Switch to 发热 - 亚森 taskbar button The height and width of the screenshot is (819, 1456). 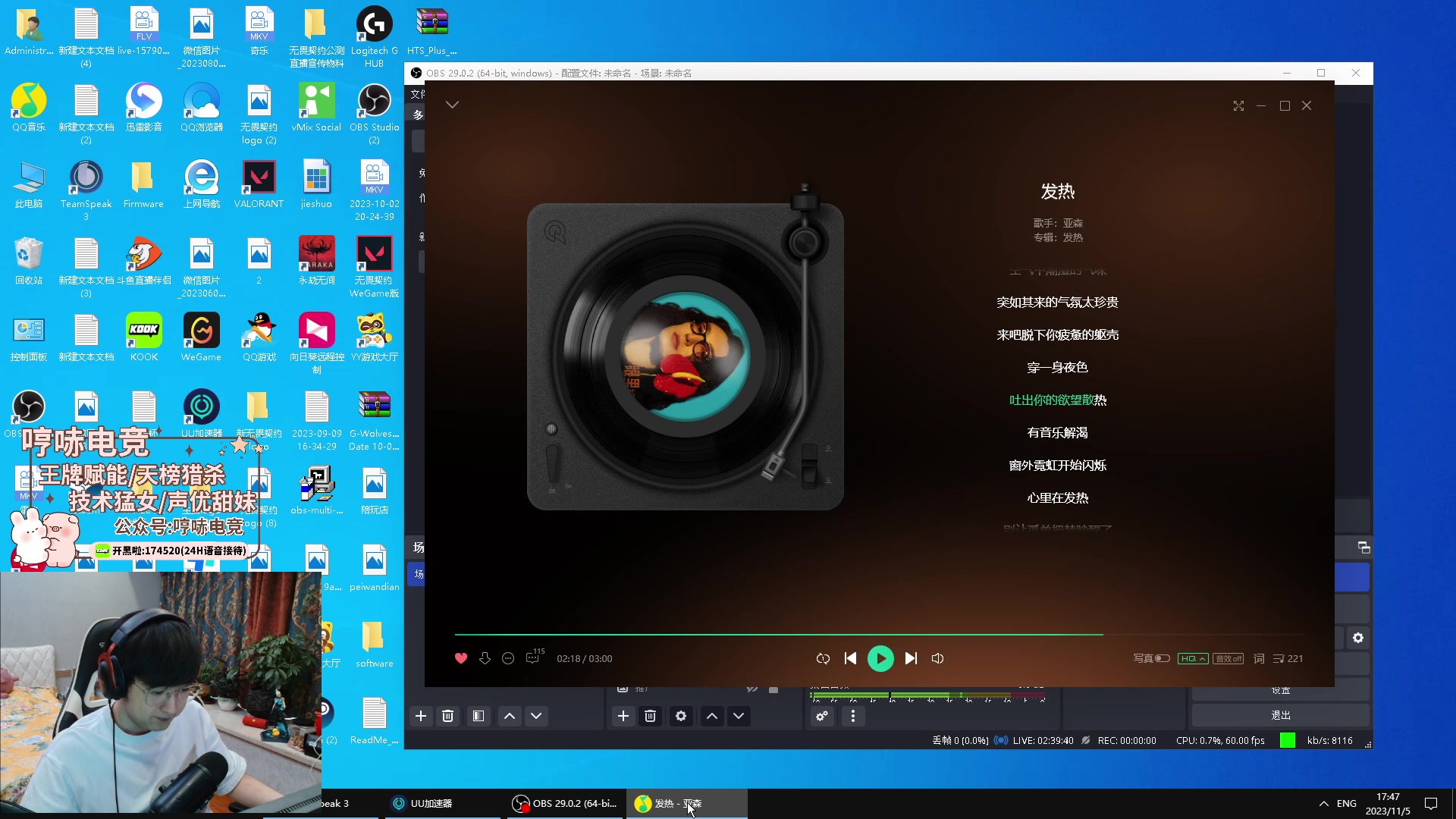(x=686, y=803)
